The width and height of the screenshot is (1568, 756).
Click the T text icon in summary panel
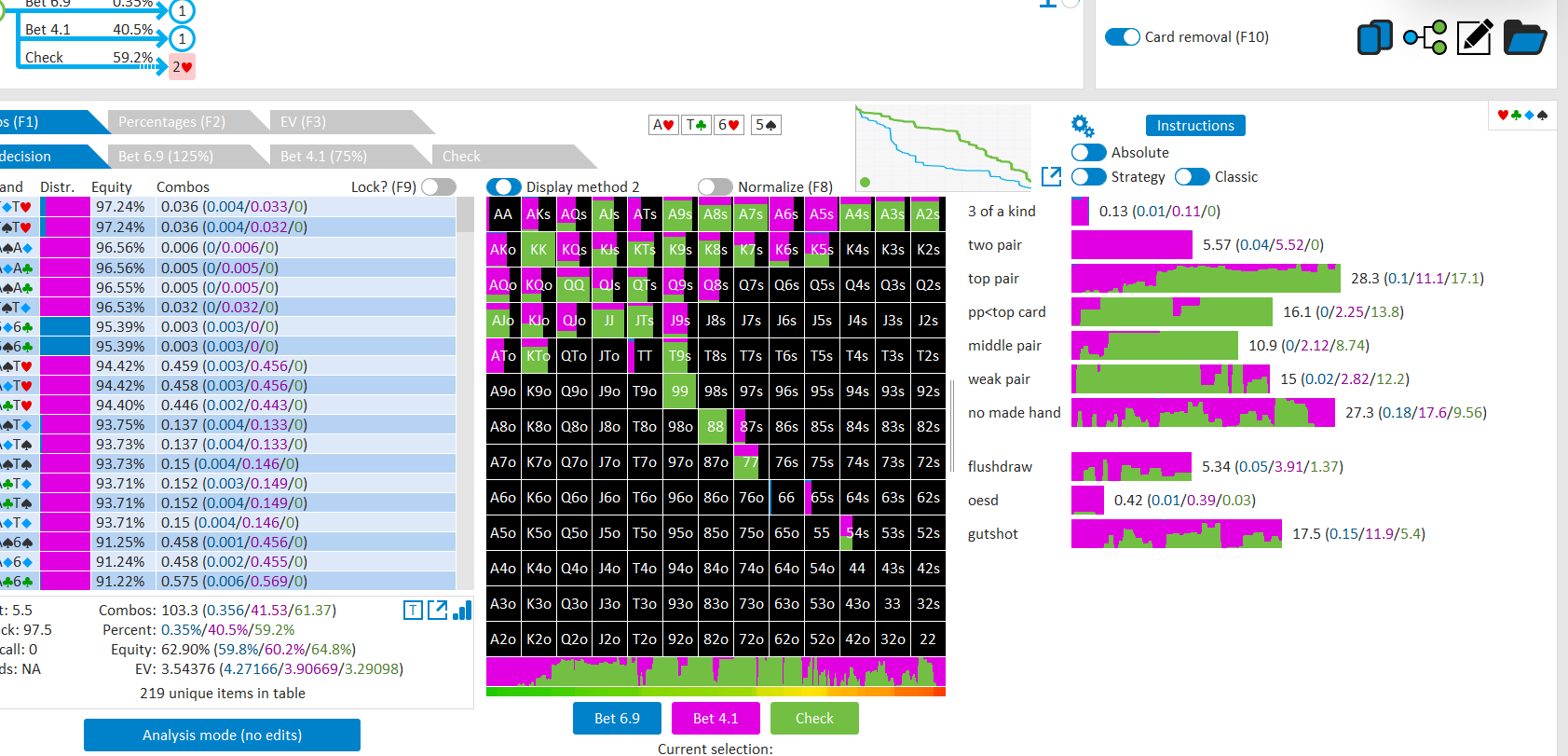click(413, 610)
